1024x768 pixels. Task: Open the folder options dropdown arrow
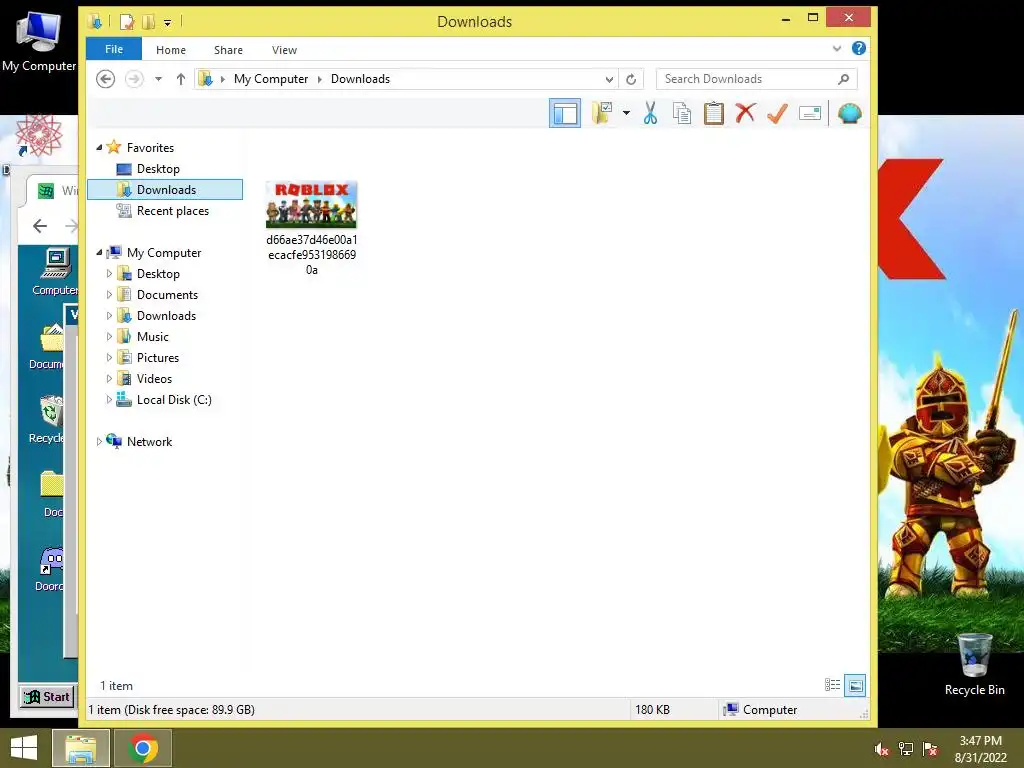pos(626,114)
